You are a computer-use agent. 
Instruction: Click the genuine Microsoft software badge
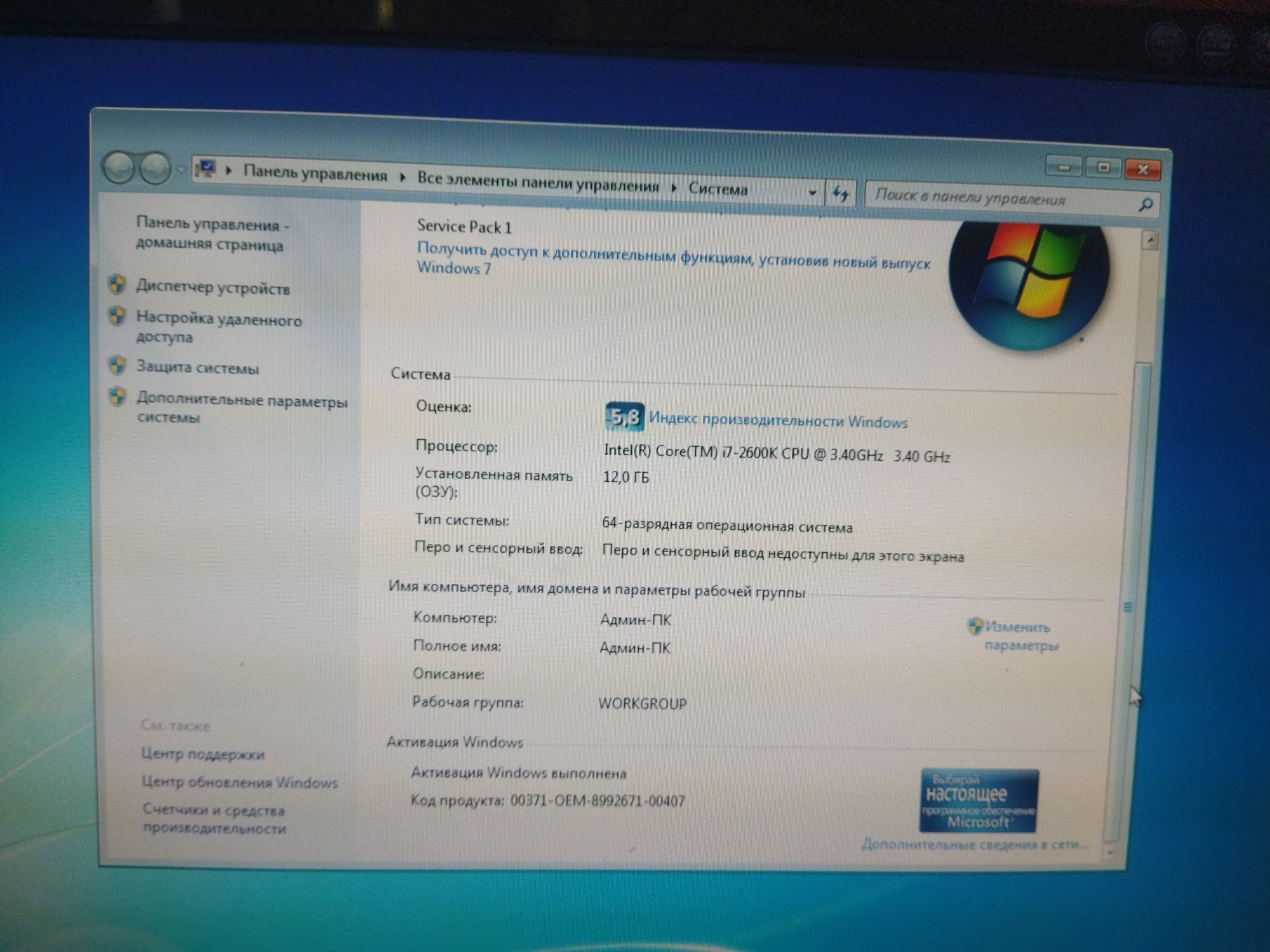[x=979, y=801]
